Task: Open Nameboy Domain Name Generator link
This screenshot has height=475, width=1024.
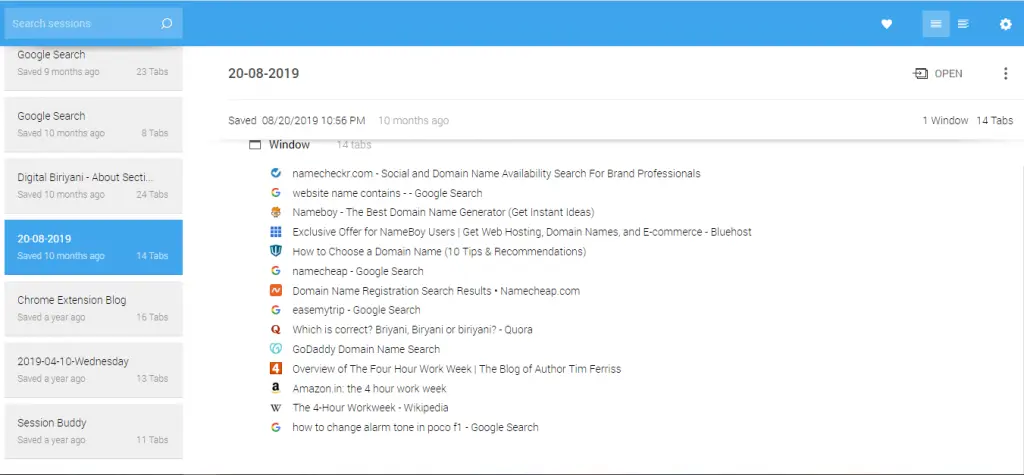Action: point(443,212)
